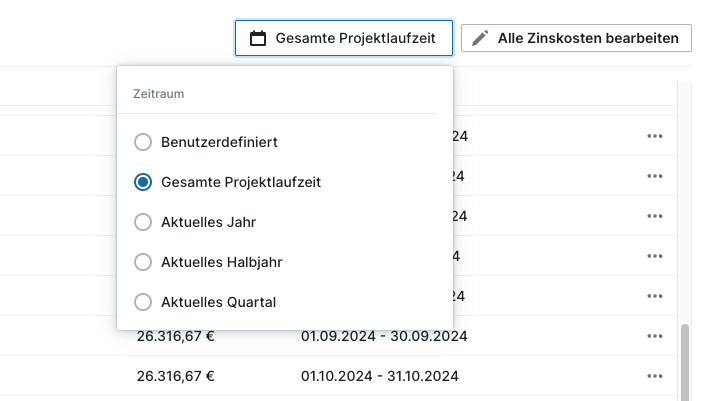Select the Gesamte Projektlaufzeit radio option
The height and width of the screenshot is (401, 706).
click(x=143, y=182)
